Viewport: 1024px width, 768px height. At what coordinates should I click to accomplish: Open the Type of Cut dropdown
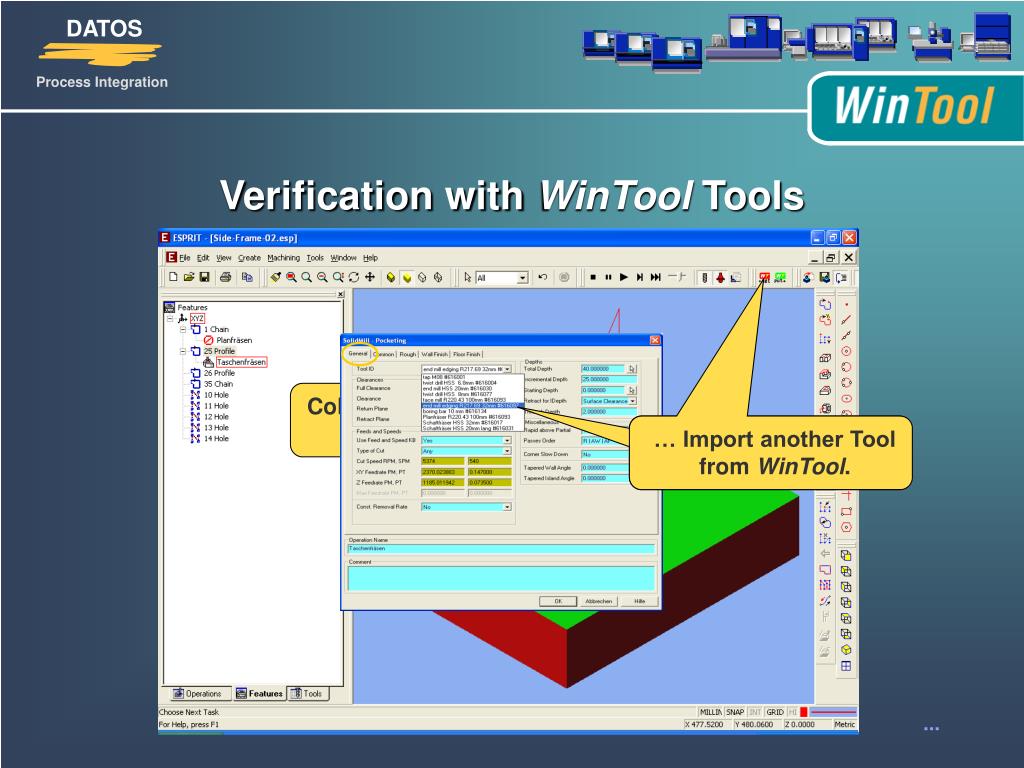[x=507, y=451]
